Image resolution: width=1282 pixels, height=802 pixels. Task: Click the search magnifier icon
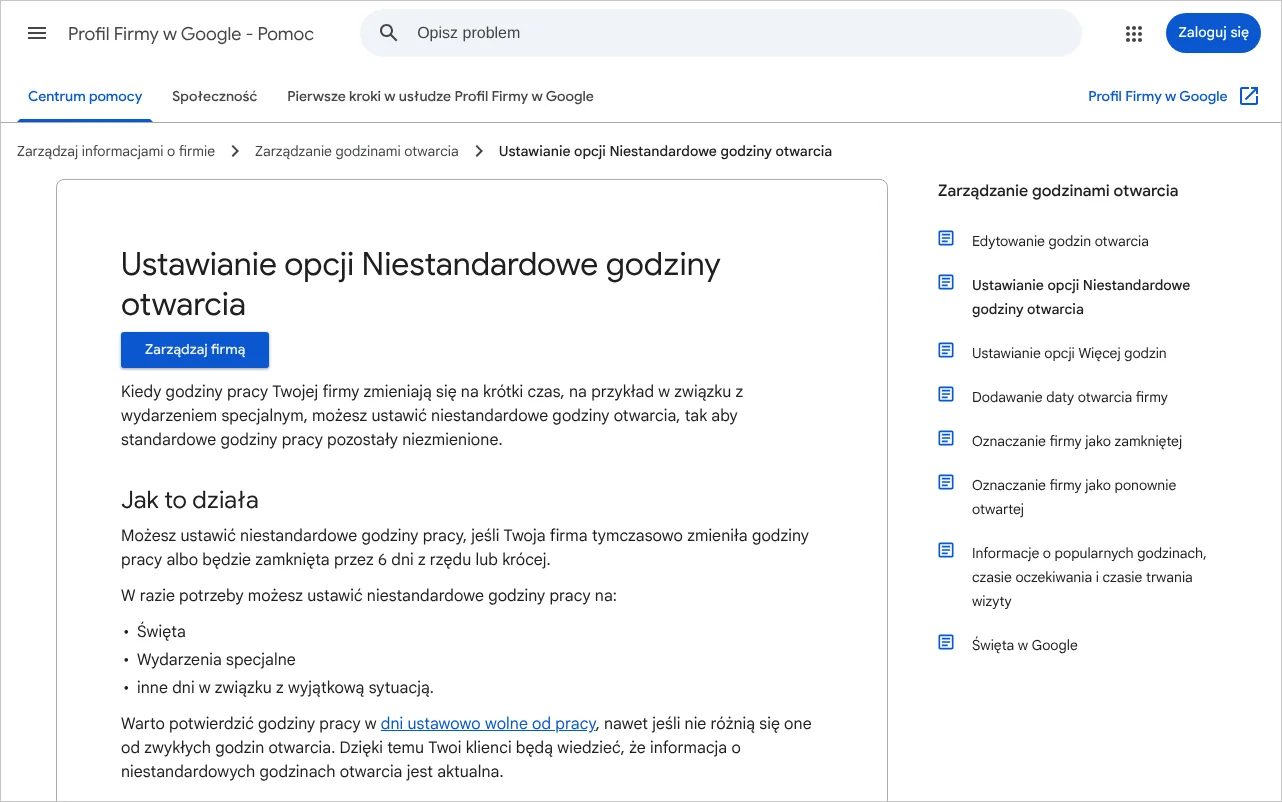pos(389,33)
